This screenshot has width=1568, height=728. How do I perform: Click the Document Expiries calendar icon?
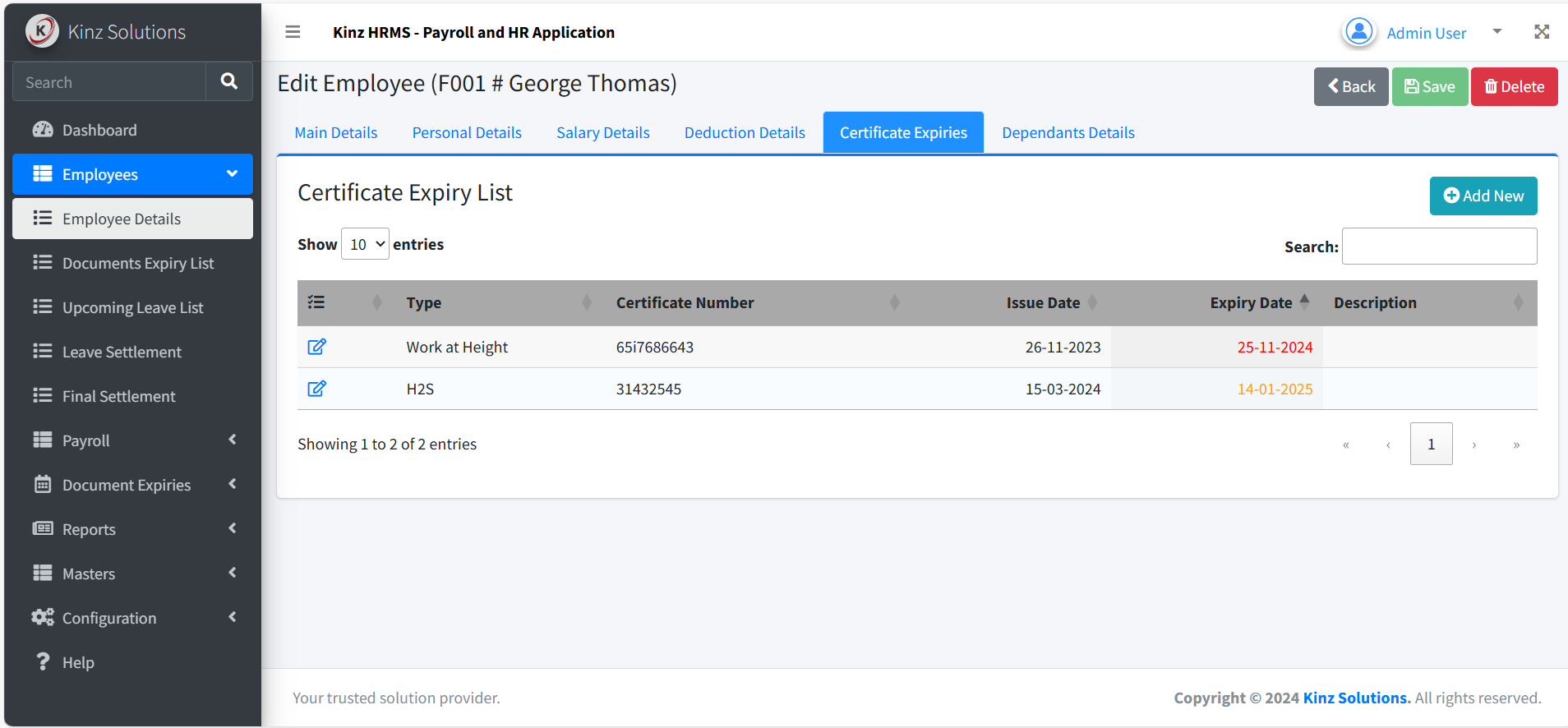[x=43, y=484]
